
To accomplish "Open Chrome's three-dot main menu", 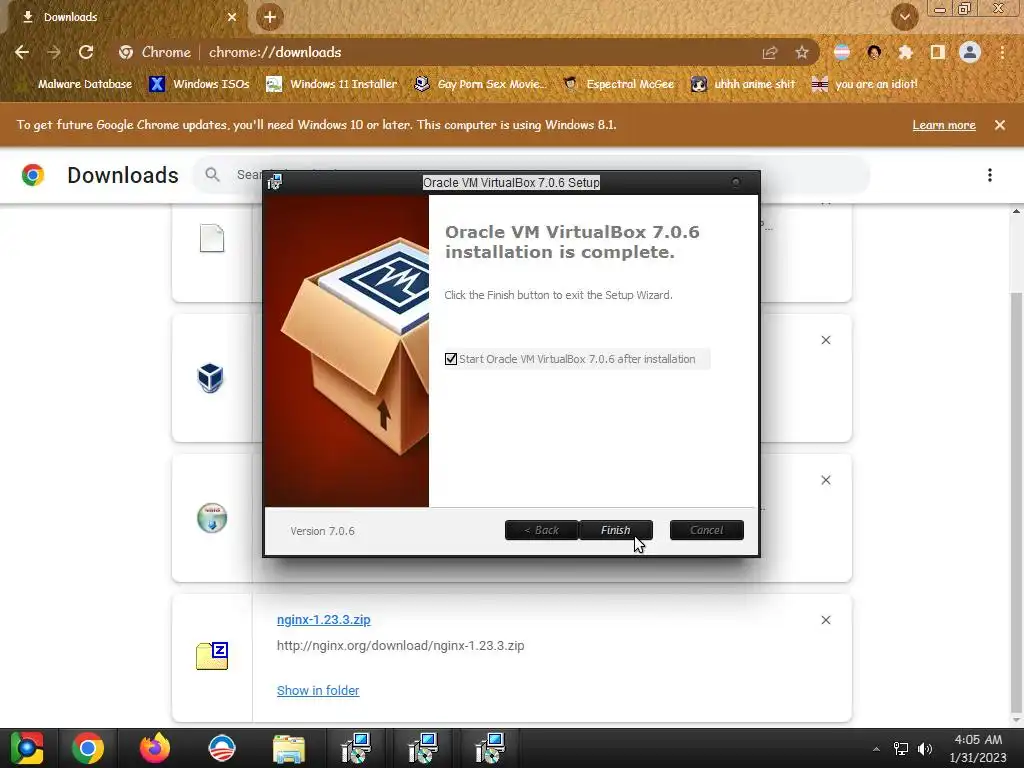I will [x=1002, y=52].
